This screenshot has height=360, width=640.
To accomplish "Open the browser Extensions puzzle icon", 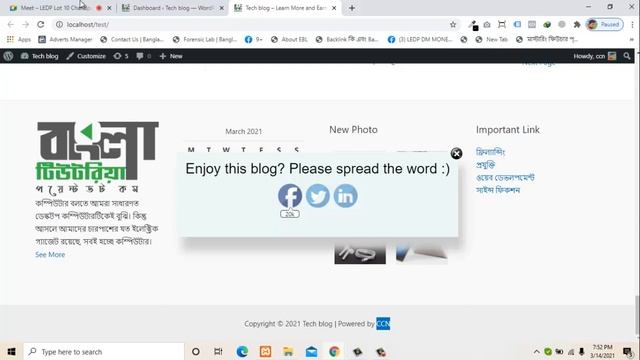I will tap(577, 24).
